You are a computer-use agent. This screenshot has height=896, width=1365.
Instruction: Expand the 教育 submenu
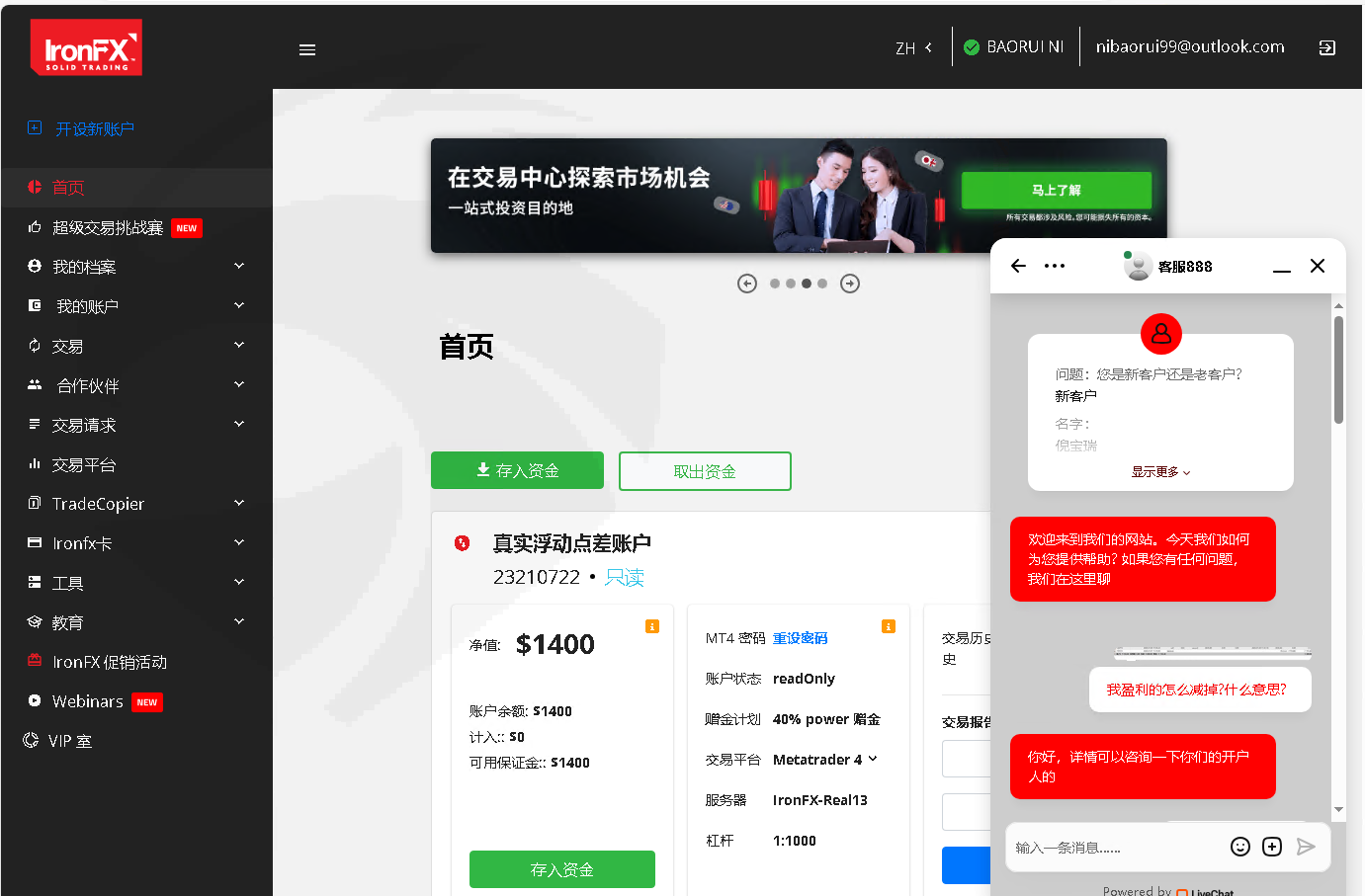[239, 621]
